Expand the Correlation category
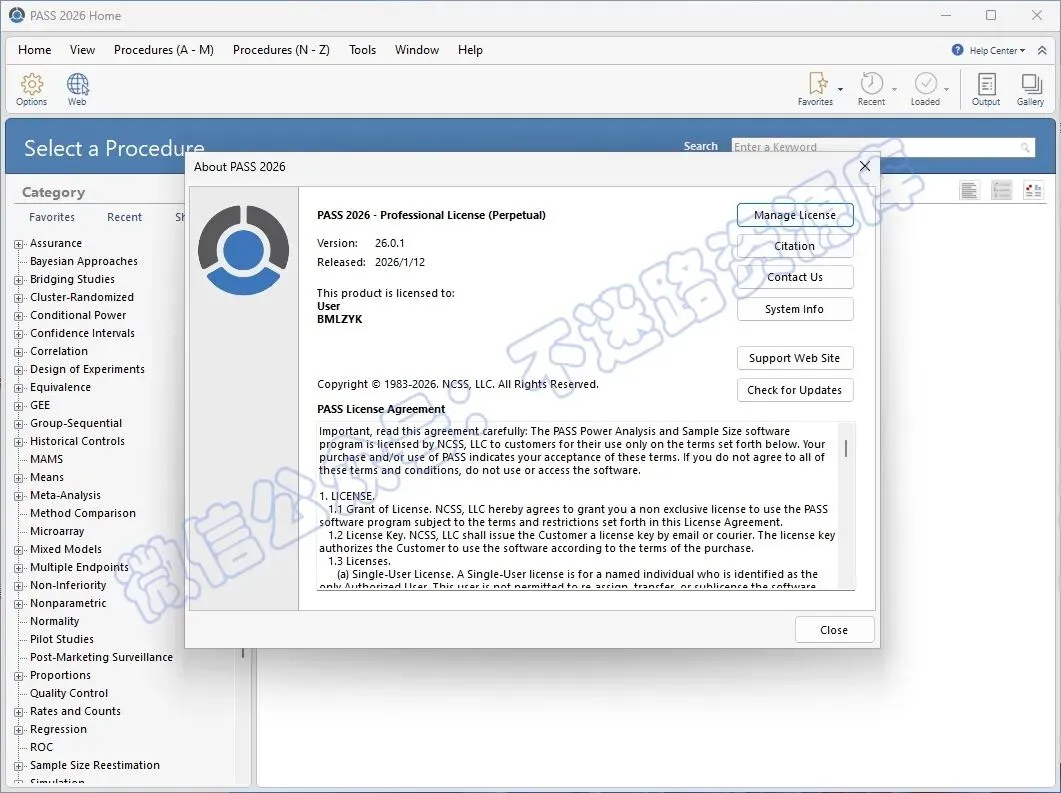 [x=19, y=353]
